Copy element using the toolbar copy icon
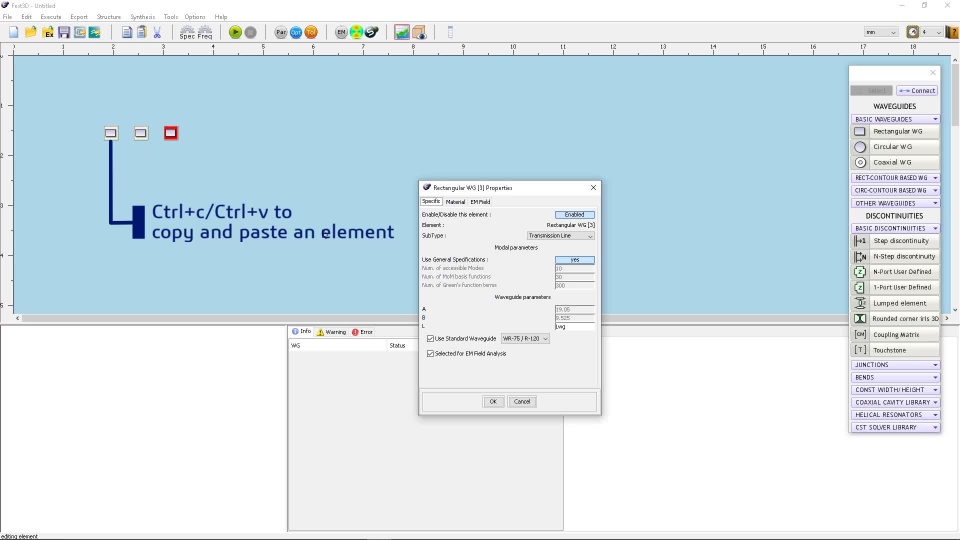 pyautogui.click(x=127, y=32)
